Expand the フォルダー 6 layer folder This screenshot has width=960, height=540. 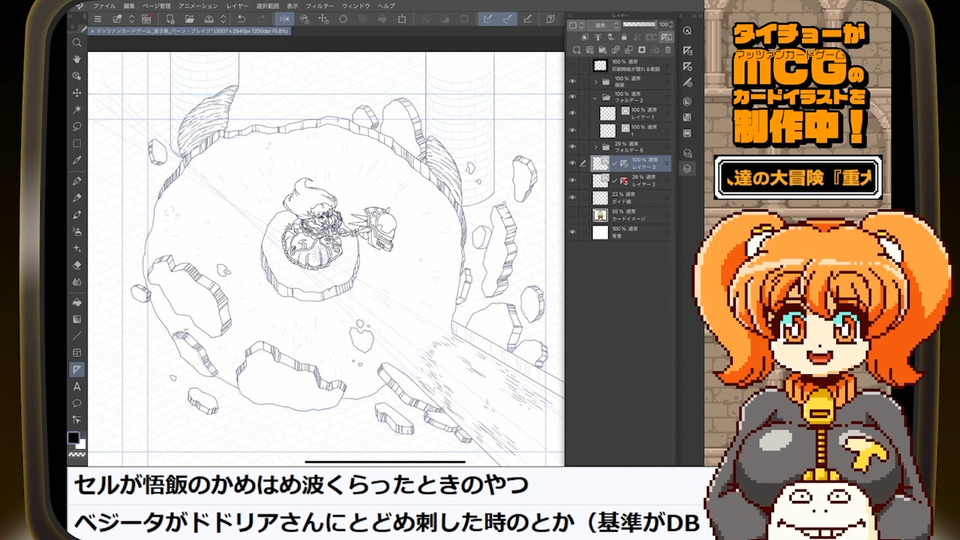595,146
